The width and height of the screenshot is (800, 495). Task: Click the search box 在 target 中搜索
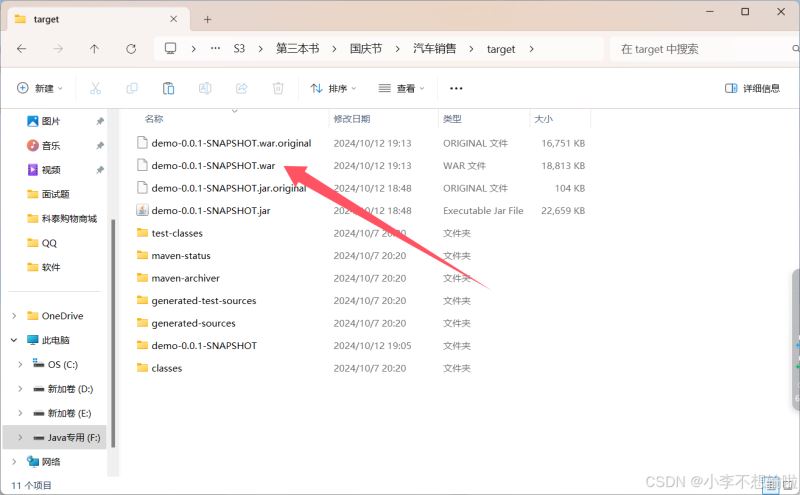pyautogui.click(x=704, y=49)
